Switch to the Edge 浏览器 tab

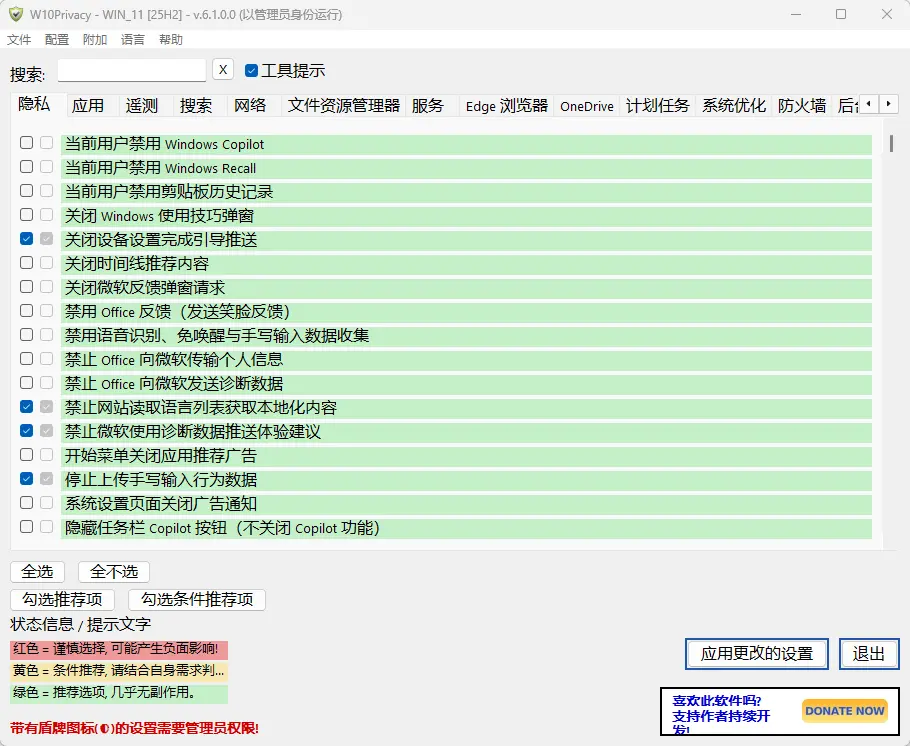coord(507,106)
